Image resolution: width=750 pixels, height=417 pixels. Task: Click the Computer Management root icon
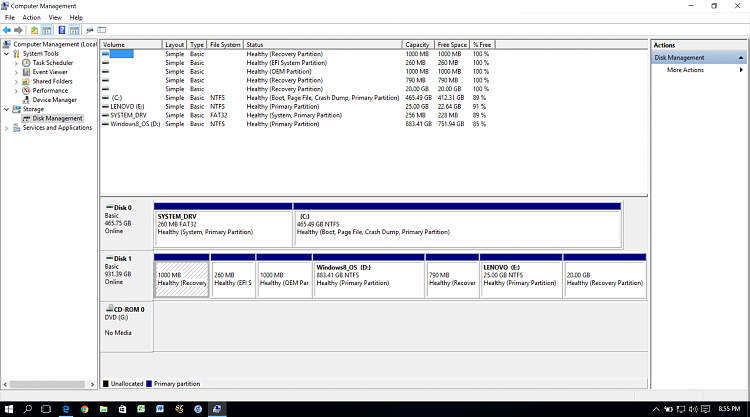(7, 44)
